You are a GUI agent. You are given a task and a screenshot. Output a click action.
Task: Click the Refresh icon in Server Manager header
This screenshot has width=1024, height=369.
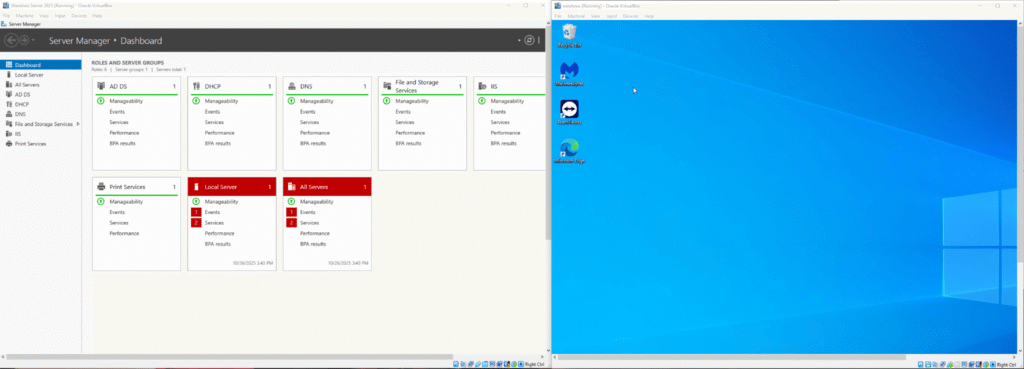pos(530,40)
